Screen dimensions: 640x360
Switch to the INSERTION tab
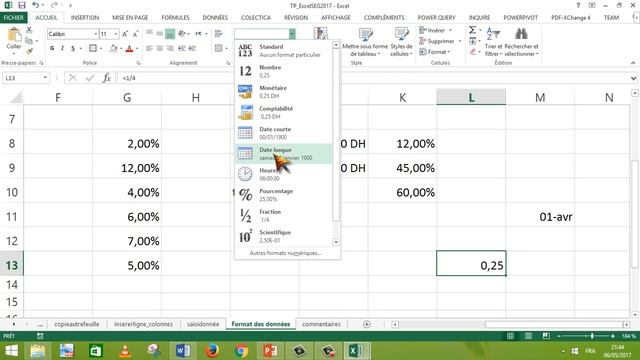(84, 18)
